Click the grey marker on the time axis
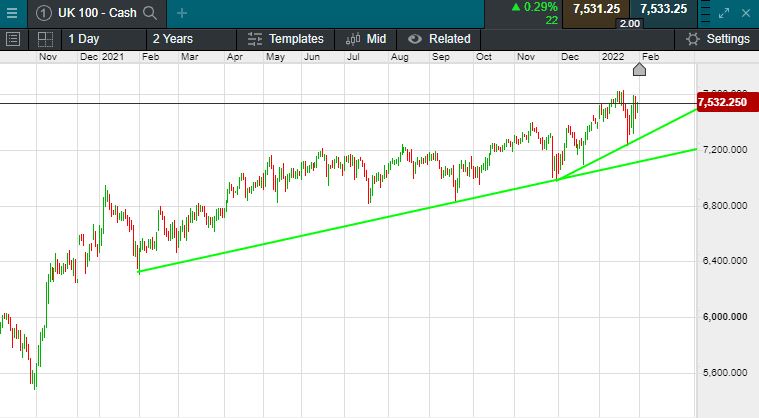Screen dimensions: 759x418 pos(640,69)
